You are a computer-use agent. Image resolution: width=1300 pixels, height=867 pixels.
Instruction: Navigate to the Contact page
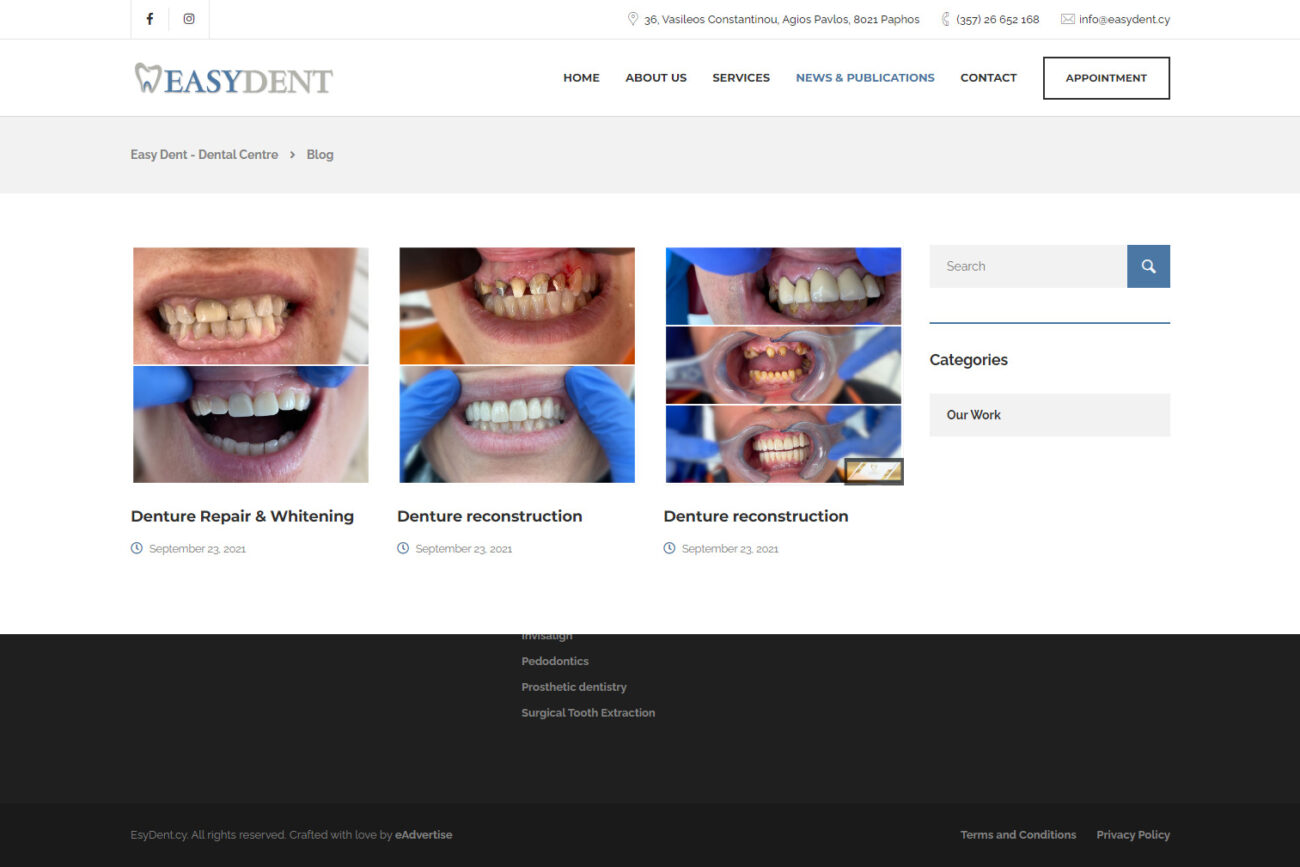point(988,78)
